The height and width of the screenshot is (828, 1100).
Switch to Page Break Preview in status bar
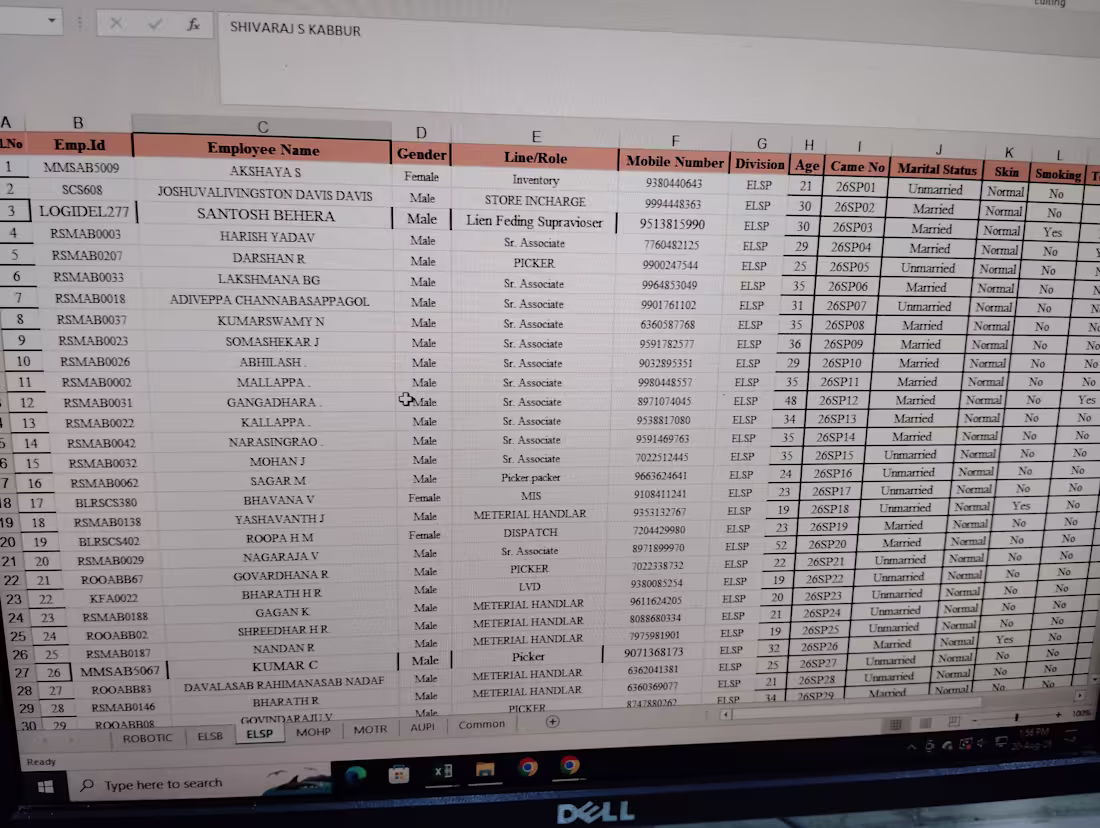click(954, 721)
